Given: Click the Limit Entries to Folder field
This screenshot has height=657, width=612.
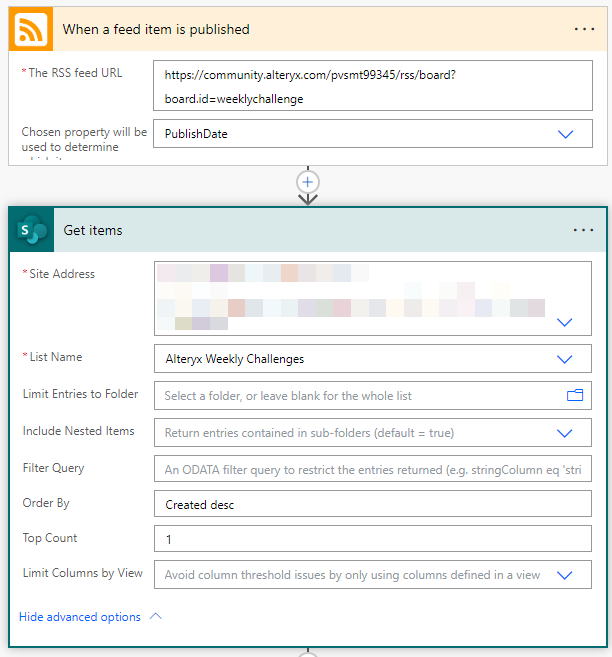Looking at the screenshot, I should pos(373,395).
